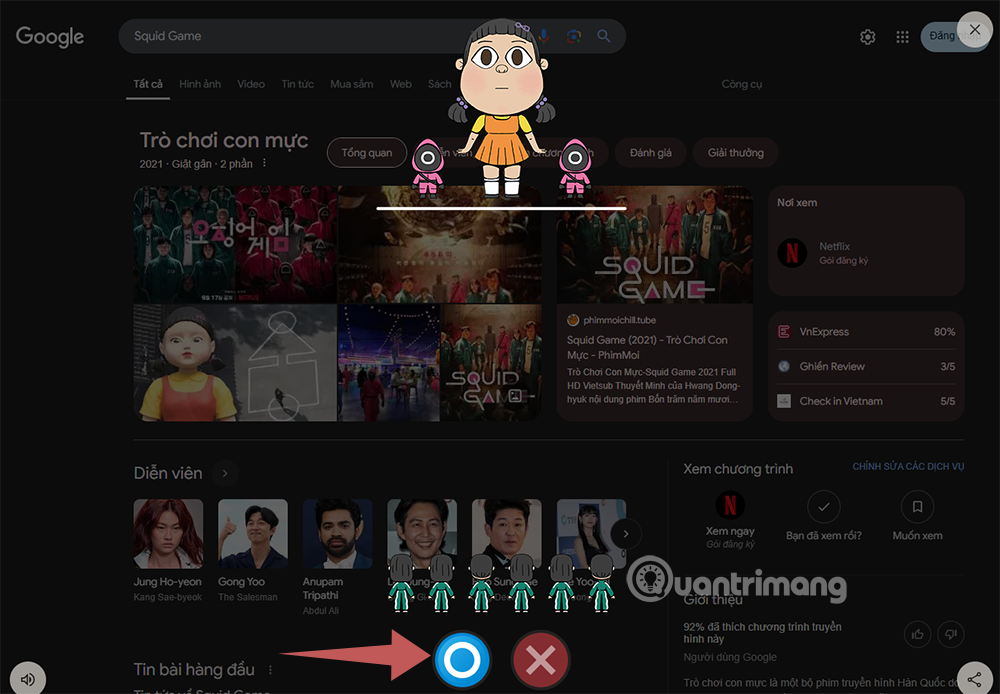Click the Google Lens image search icon
This screenshot has height=694, width=1000.
[x=573, y=36]
